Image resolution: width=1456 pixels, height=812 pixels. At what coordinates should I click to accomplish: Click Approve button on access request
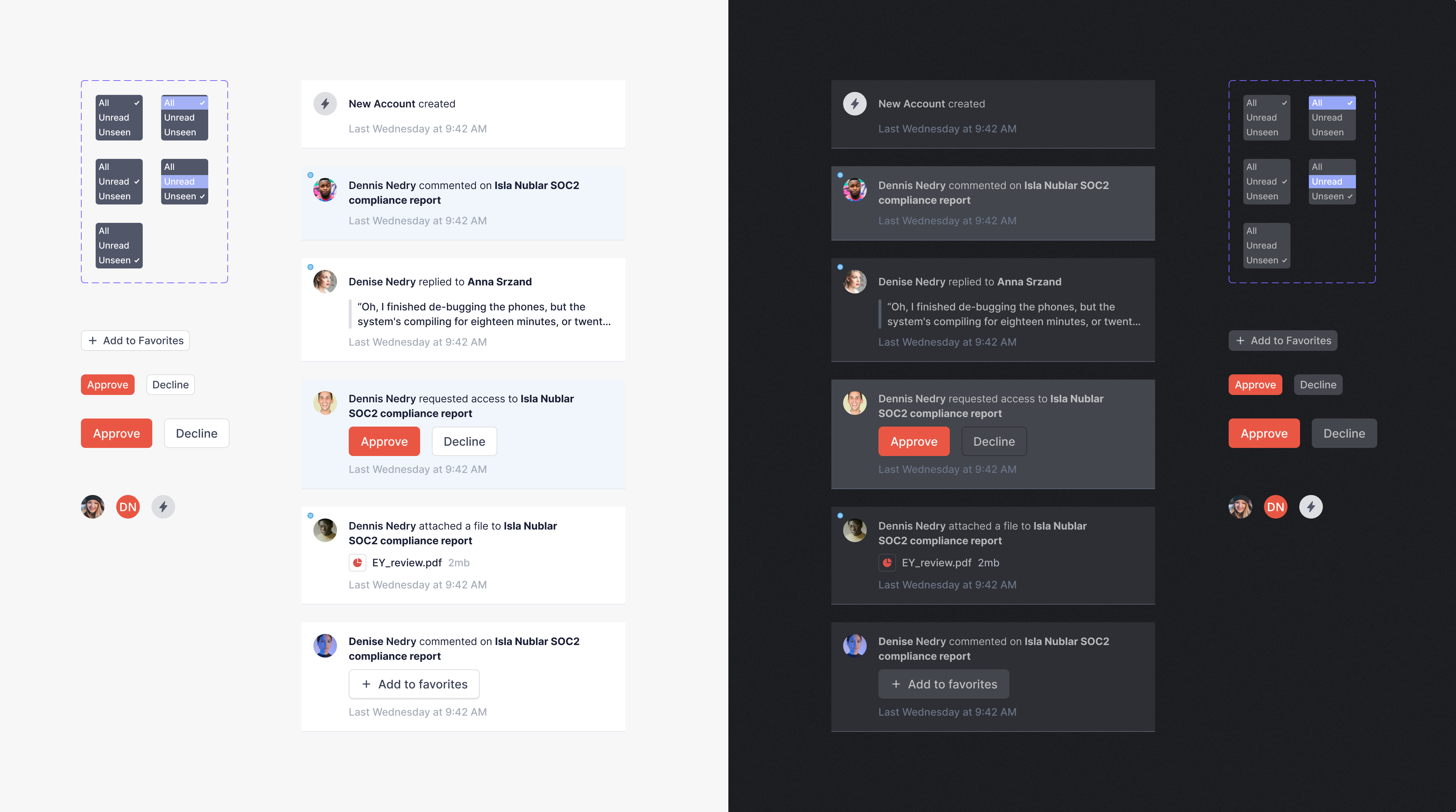pos(384,440)
